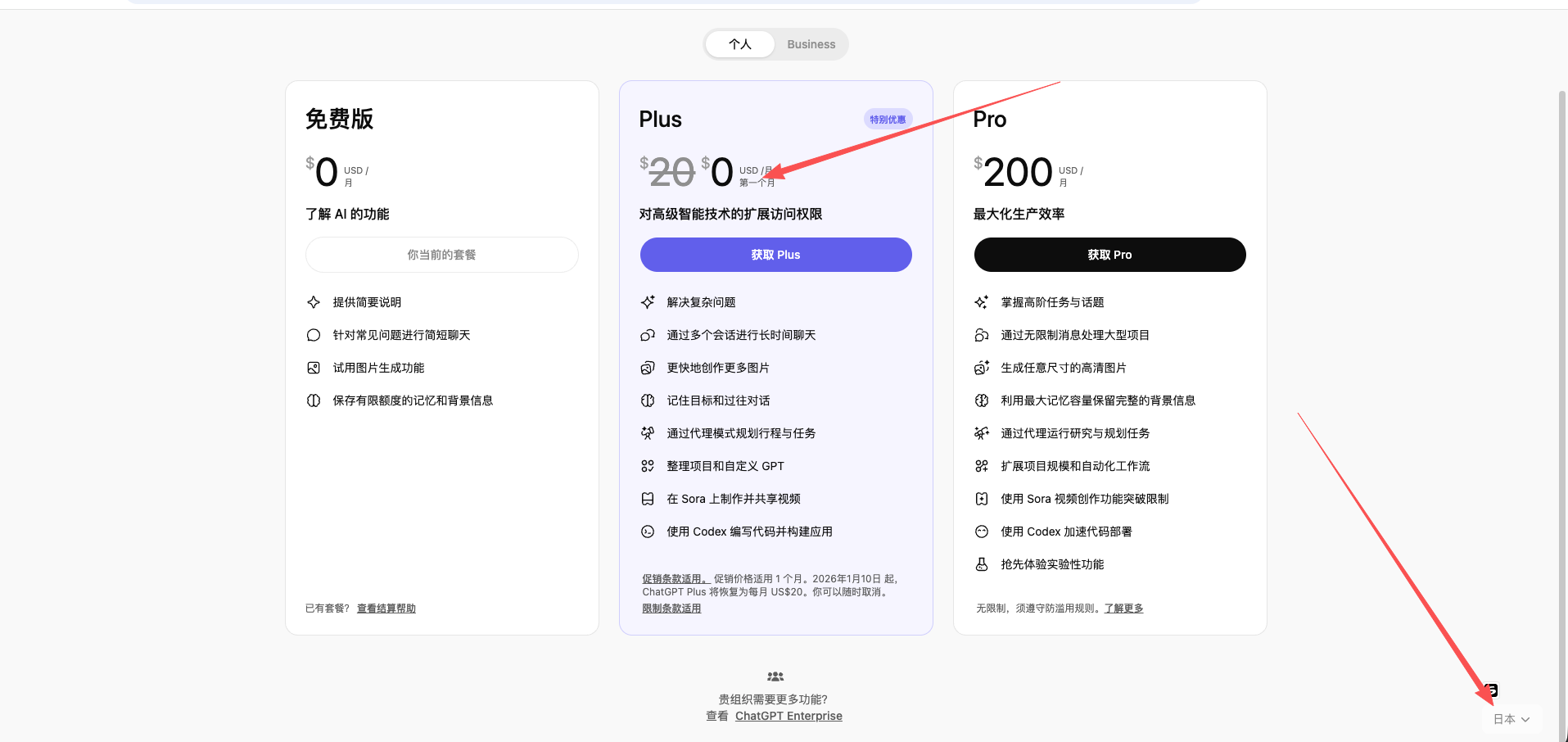Click the people icon above 贵组织需要更多功能
Image resolution: width=1568 pixels, height=742 pixels.
point(775,676)
